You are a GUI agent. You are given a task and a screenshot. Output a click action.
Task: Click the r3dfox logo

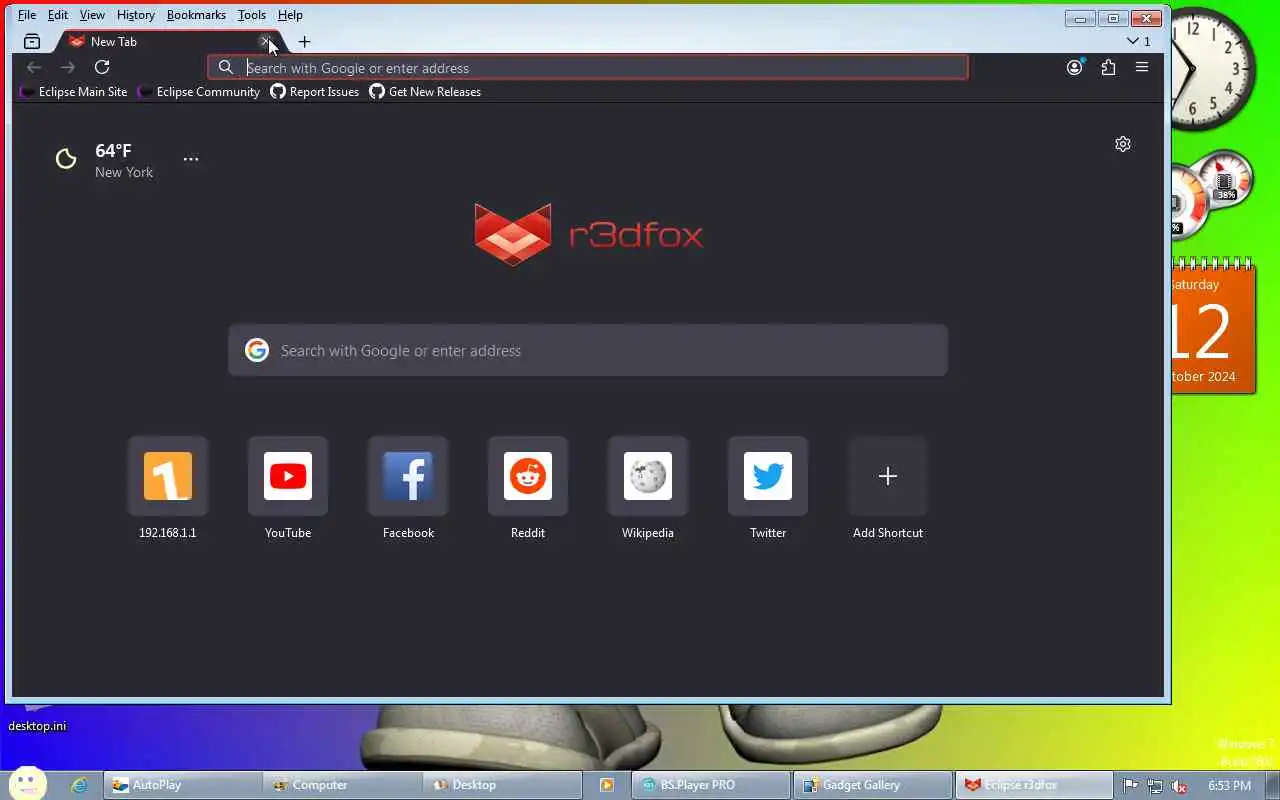tap(588, 234)
